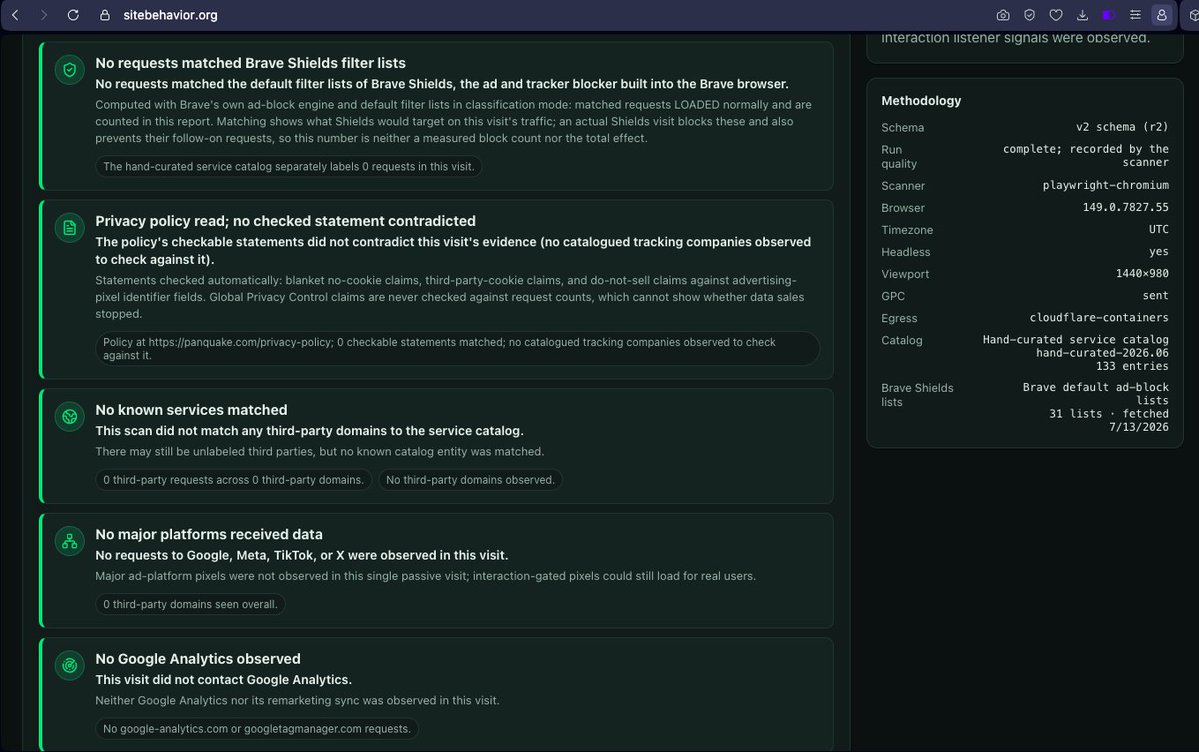Click the No major platforms hierarchy icon
The width and height of the screenshot is (1199, 752).
pos(70,542)
